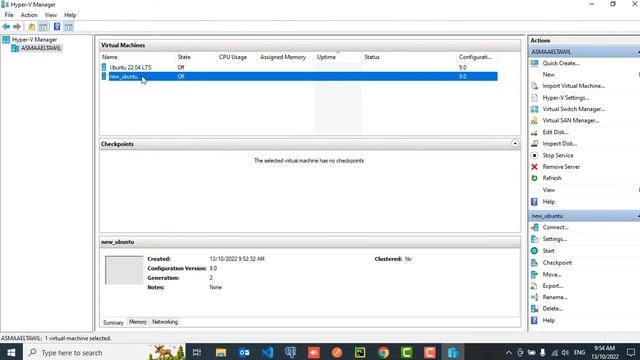
Task: Toggle the Show/Hide Console Tree toolbar icon
Action: click(x=43, y=27)
